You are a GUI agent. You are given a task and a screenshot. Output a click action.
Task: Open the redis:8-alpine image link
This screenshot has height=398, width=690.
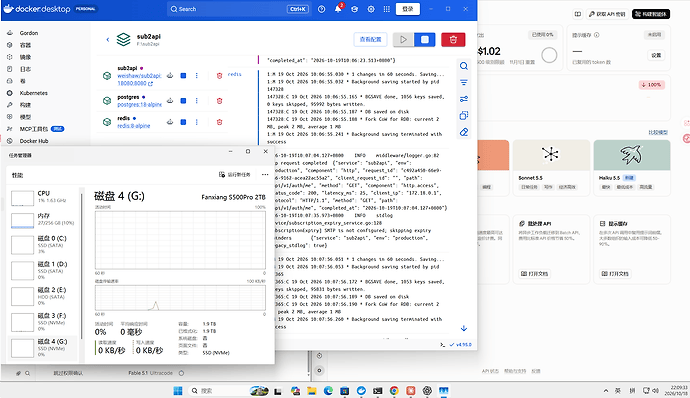pyautogui.click(x=133, y=126)
